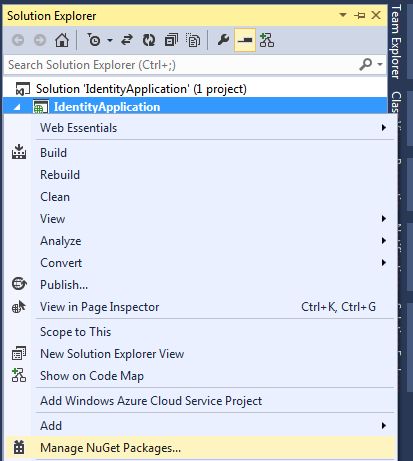Open Solution Explorer window position dropdown
Viewport: 413px width, 461px height.
click(342, 15)
